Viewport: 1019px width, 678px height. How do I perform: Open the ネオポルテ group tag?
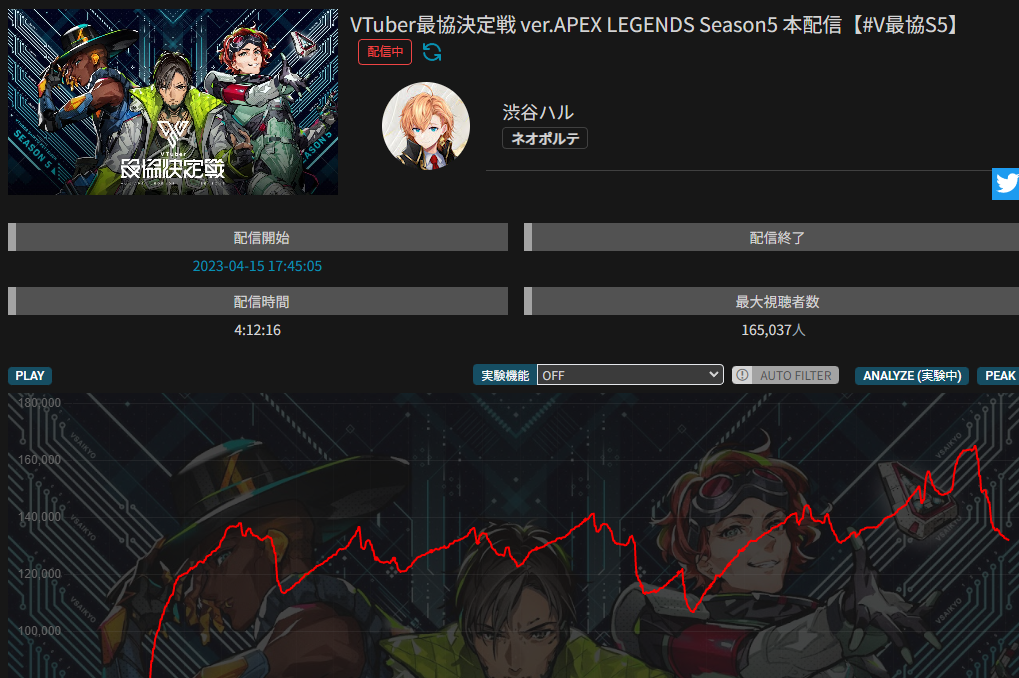pos(545,138)
